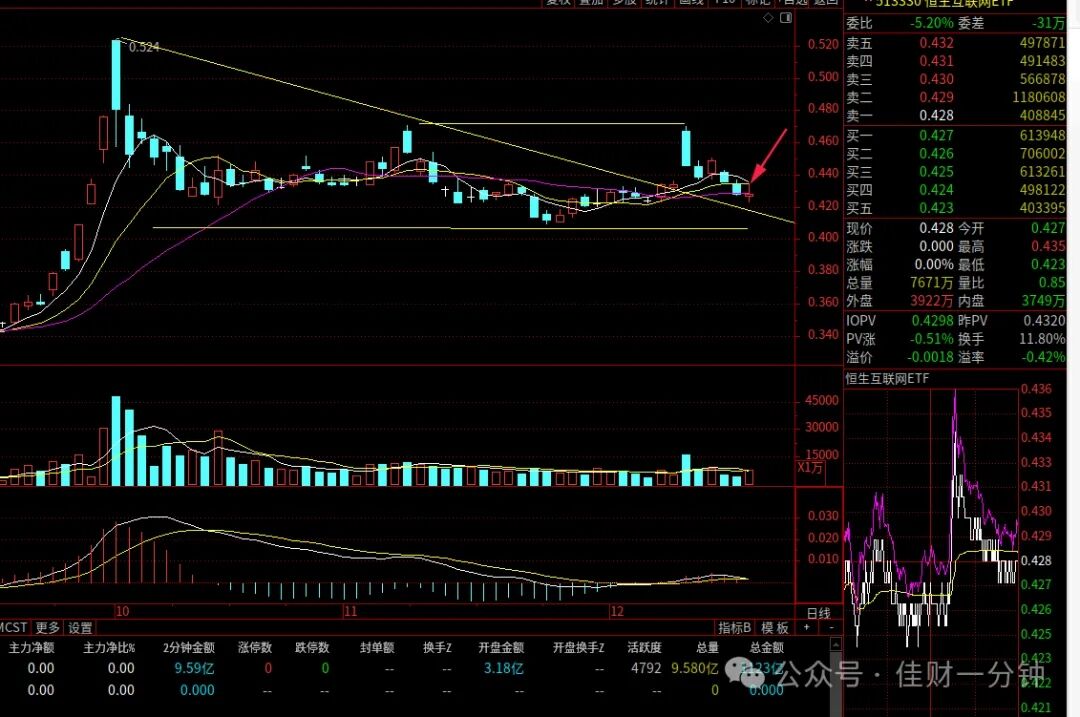1080x717 pixels.
Task: Zoom out chart with the minus button
Action: tap(831, 627)
